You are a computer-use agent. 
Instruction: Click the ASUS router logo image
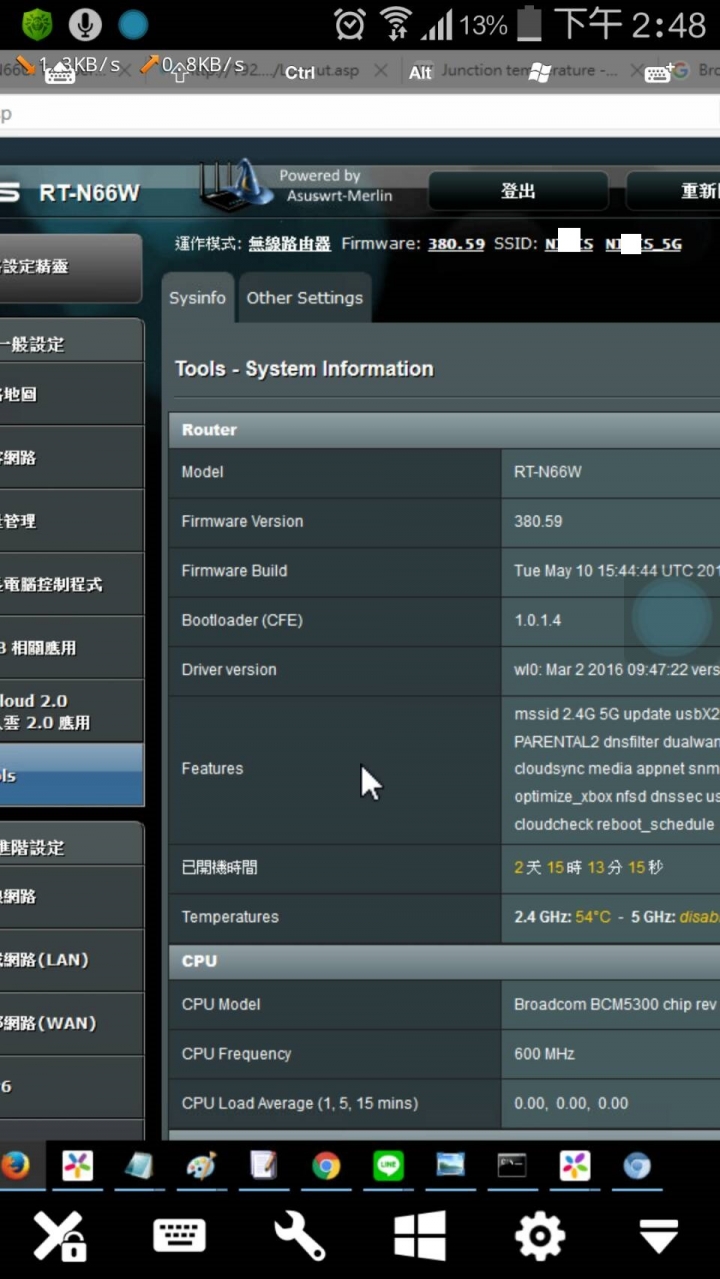[x=235, y=185]
